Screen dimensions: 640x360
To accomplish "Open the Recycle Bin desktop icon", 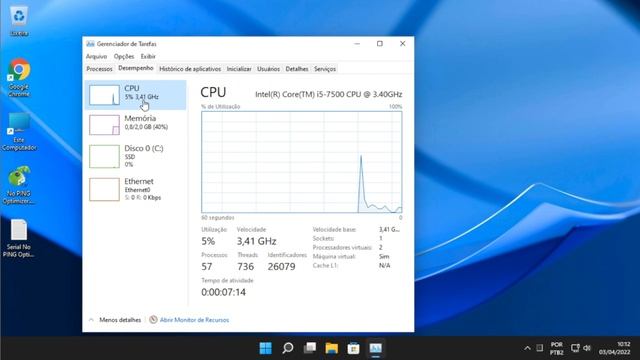I will click(19, 20).
